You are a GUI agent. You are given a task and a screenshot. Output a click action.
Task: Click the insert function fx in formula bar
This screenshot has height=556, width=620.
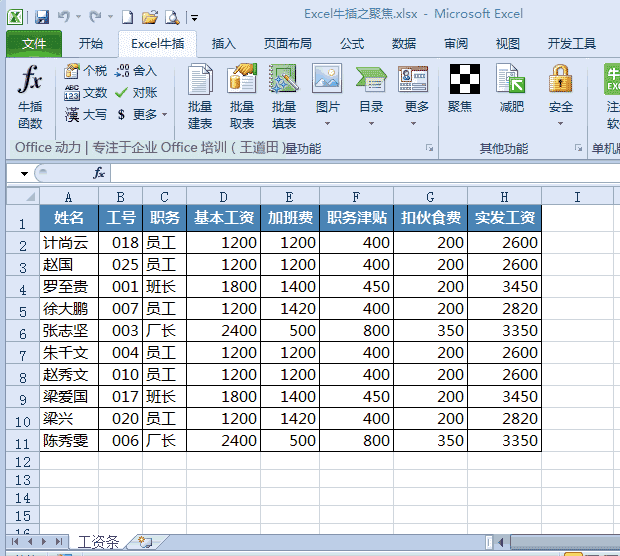(x=99, y=173)
